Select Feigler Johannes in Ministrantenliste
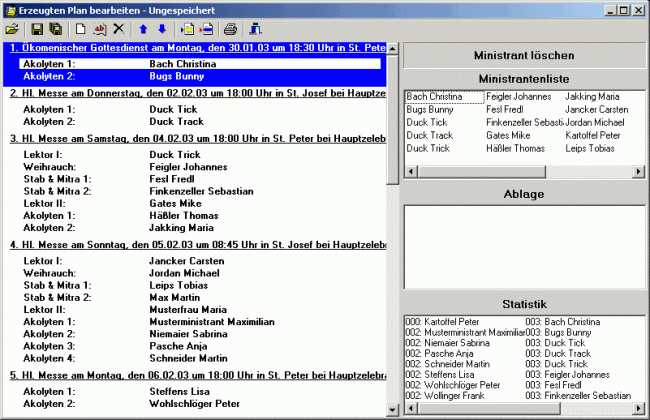 click(x=519, y=97)
